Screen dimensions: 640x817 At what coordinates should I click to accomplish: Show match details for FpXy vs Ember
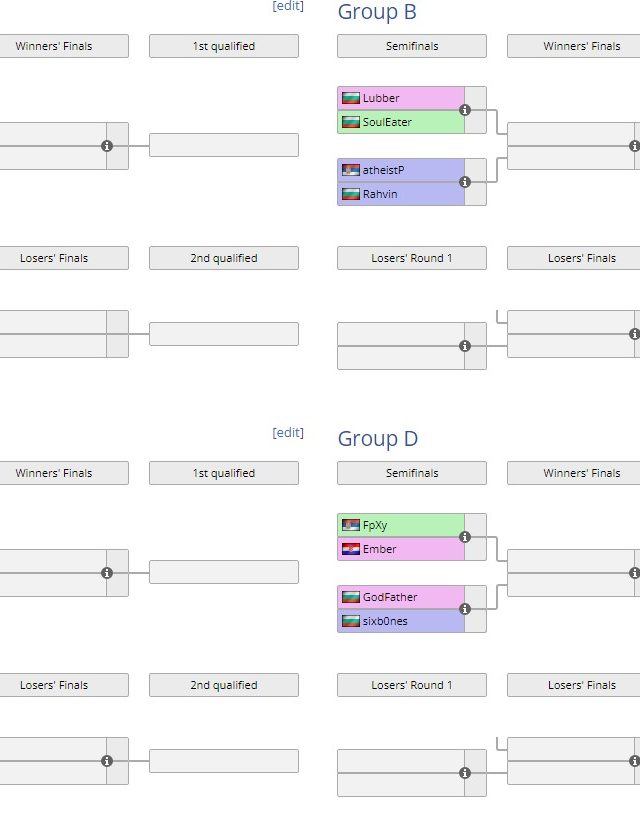tap(465, 537)
